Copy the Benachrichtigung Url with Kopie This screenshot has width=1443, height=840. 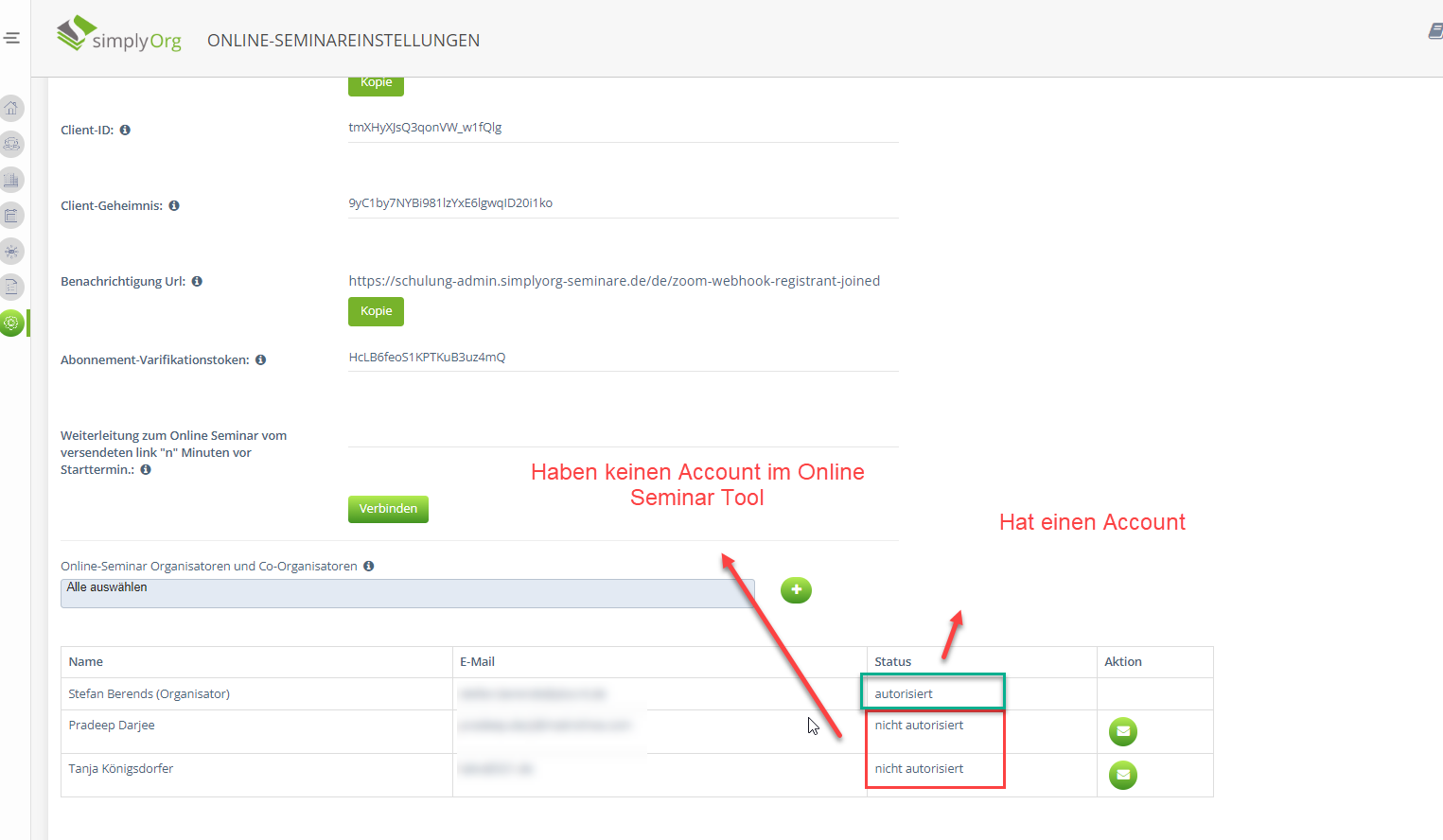[x=376, y=311]
